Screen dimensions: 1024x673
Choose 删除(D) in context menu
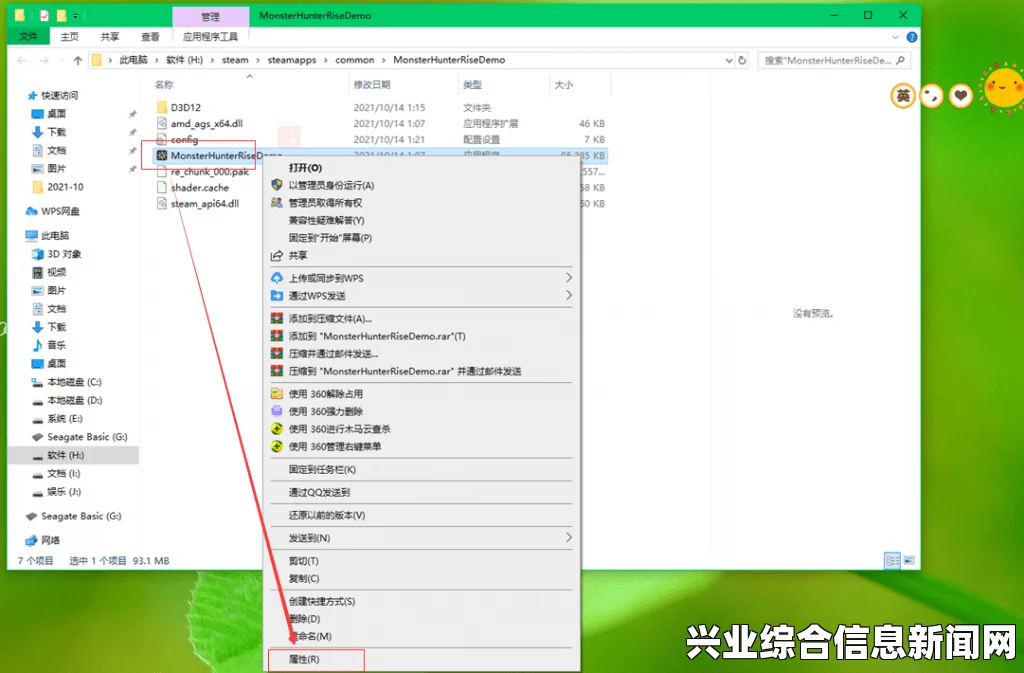304,619
